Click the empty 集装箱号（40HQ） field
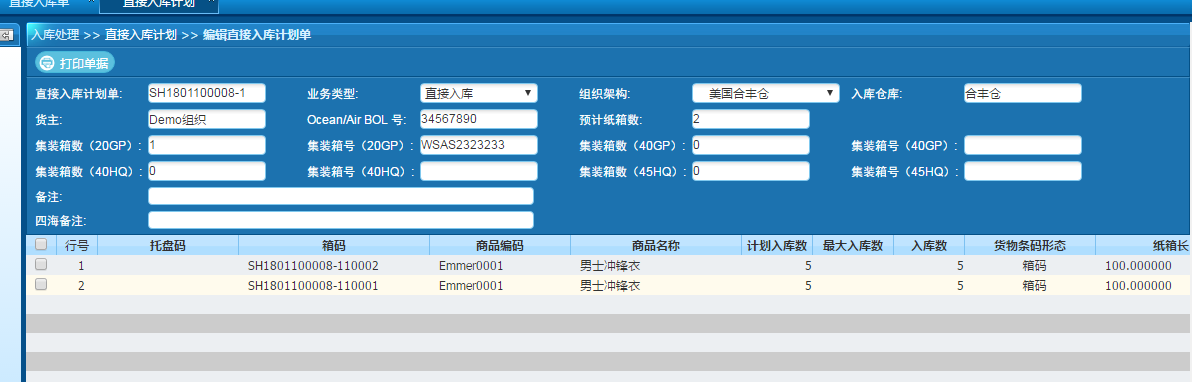The image size is (1192, 382). pyautogui.click(x=479, y=171)
